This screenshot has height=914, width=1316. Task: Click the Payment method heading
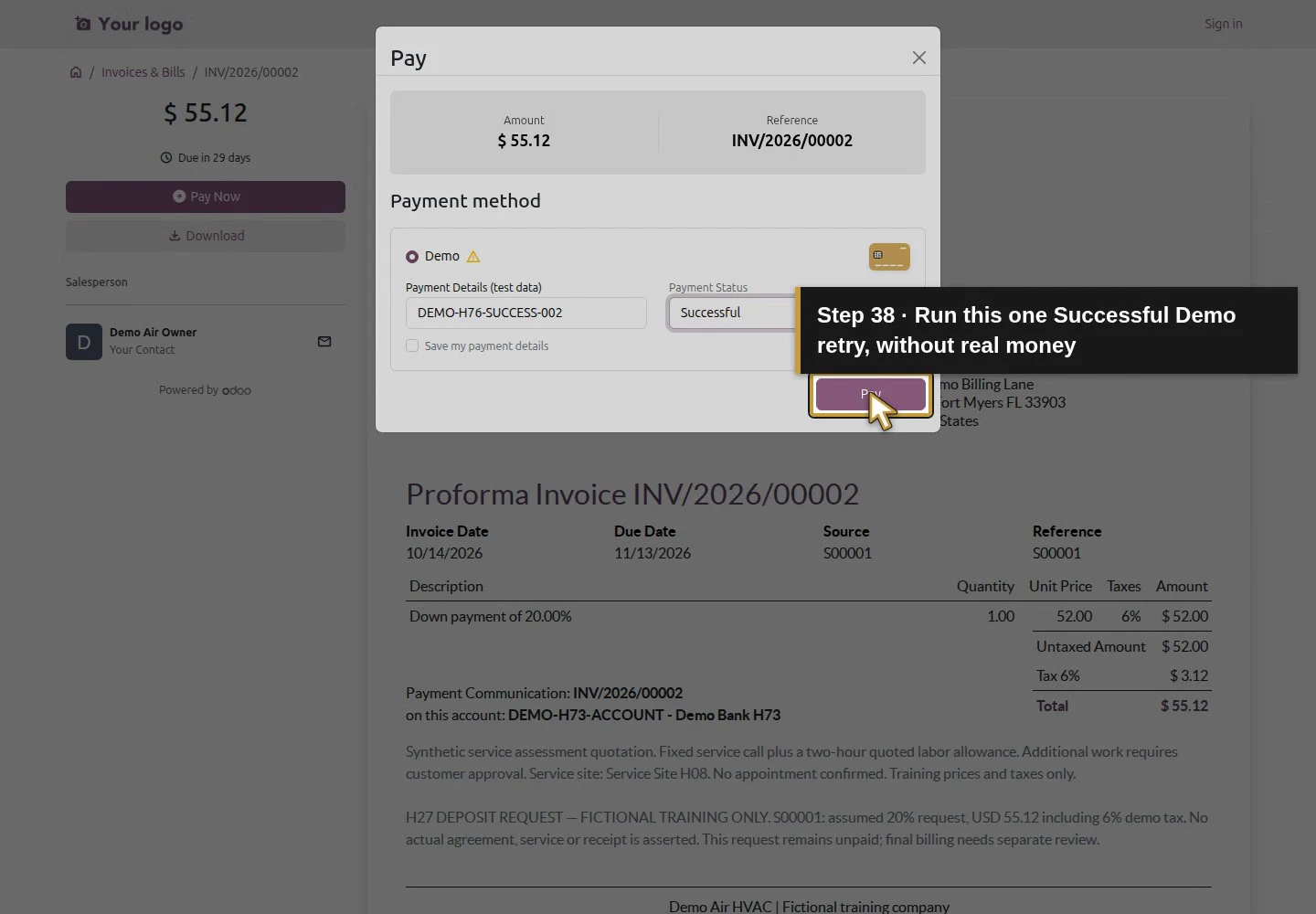click(465, 201)
